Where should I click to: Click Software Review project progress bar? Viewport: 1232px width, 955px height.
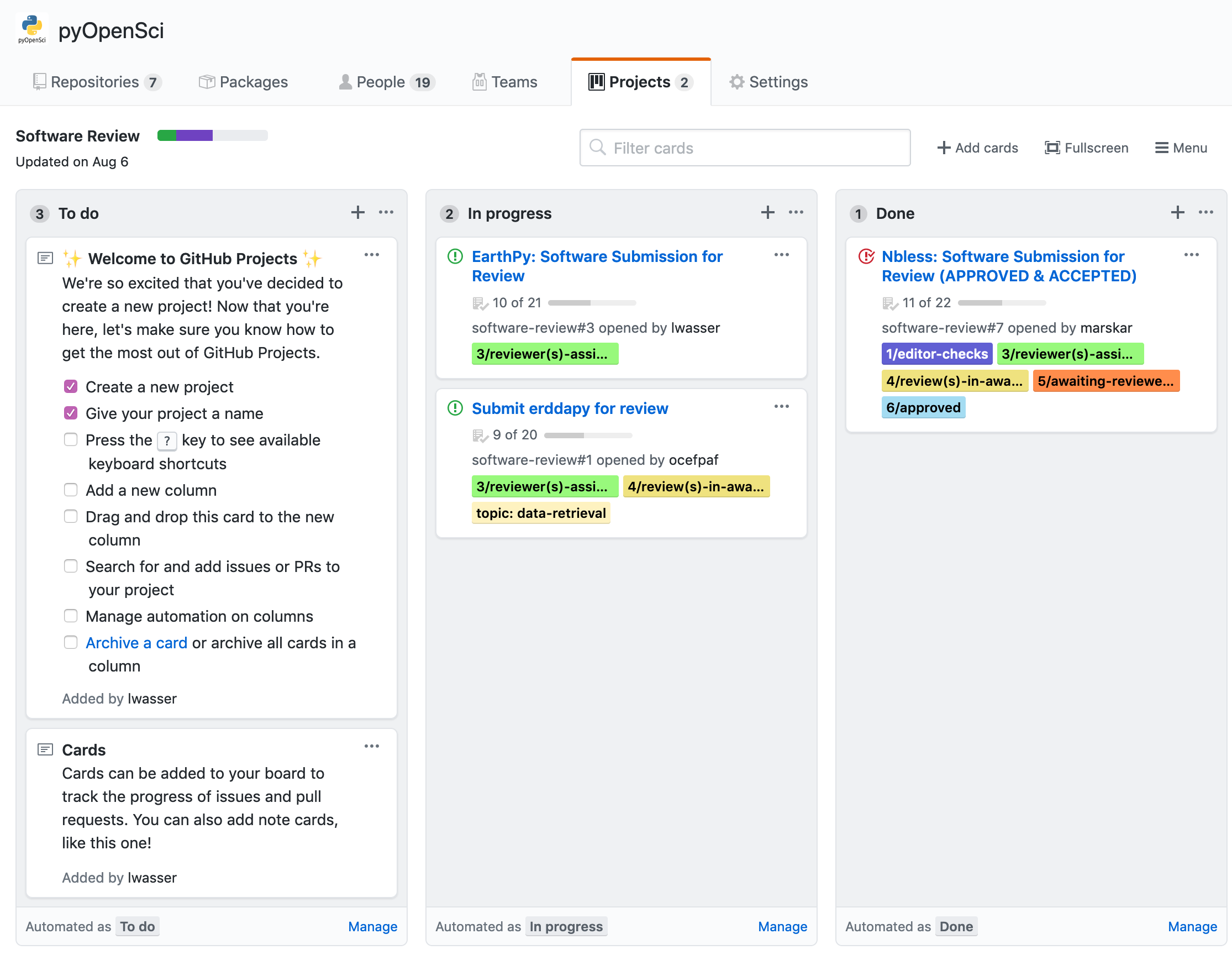(x=213, y=135)
